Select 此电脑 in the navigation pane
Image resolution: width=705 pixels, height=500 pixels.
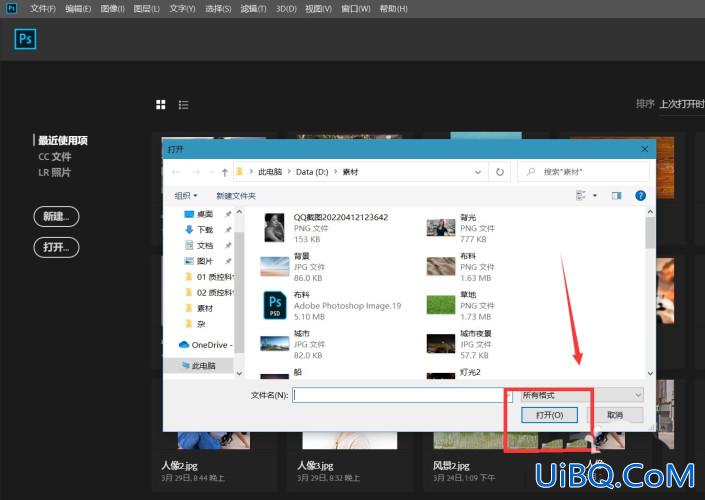coord(199,366)
